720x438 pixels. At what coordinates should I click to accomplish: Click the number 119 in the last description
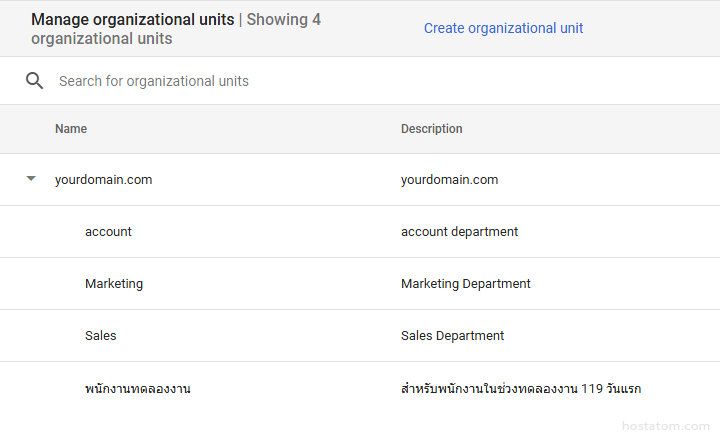coord(592,388)
